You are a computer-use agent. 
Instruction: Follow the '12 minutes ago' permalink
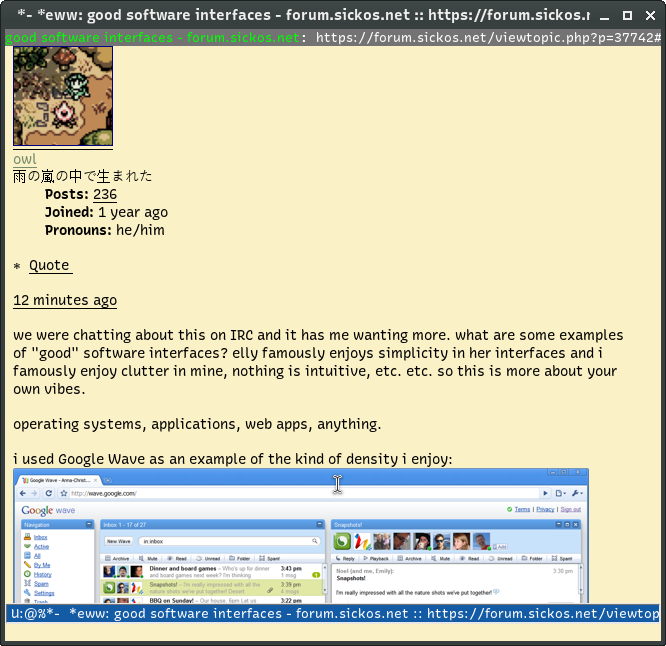[65, 300]
